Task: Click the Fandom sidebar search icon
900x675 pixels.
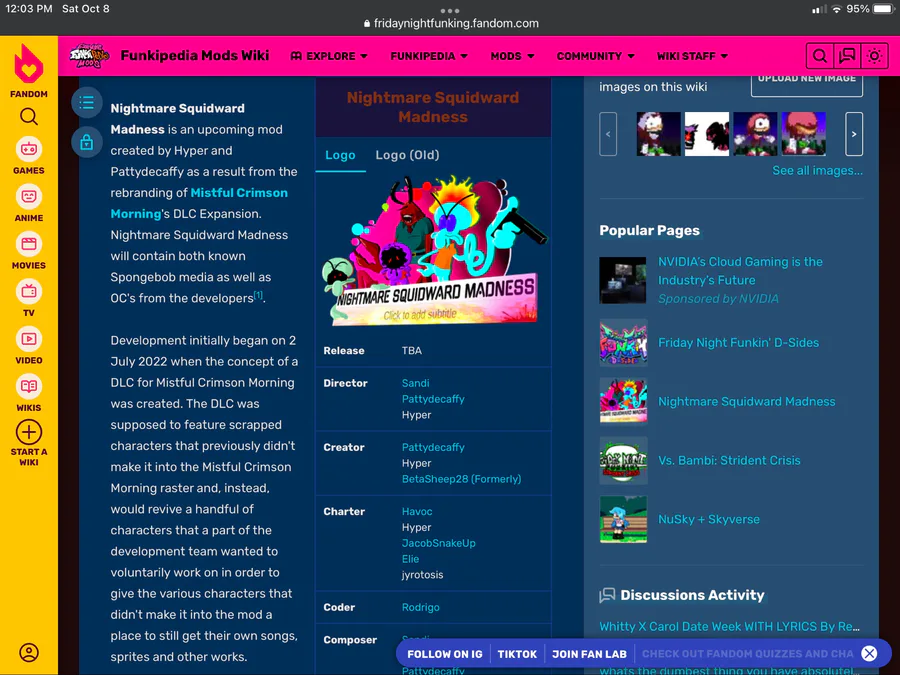Action: tap(29, 117)
